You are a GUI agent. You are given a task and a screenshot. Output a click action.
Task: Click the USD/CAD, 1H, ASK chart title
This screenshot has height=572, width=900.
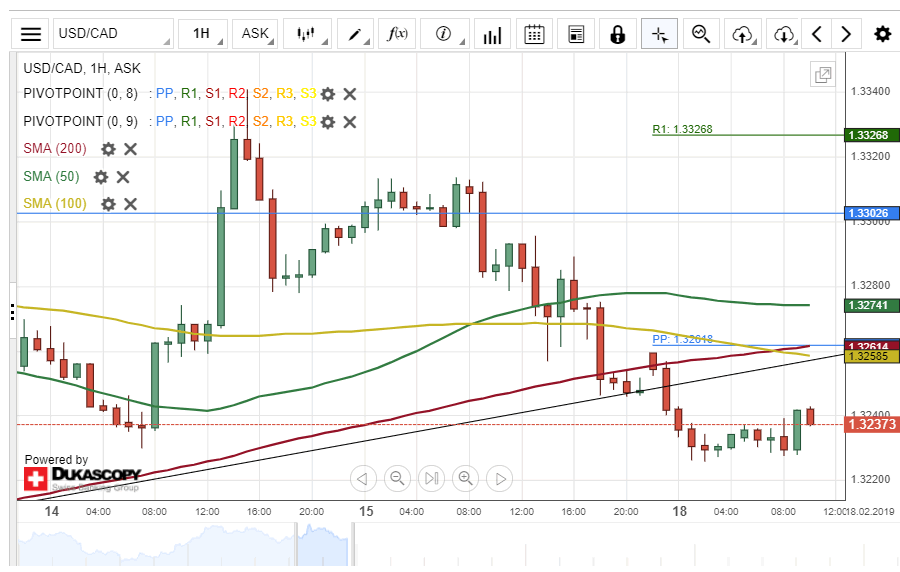click(x=82, y=68)
